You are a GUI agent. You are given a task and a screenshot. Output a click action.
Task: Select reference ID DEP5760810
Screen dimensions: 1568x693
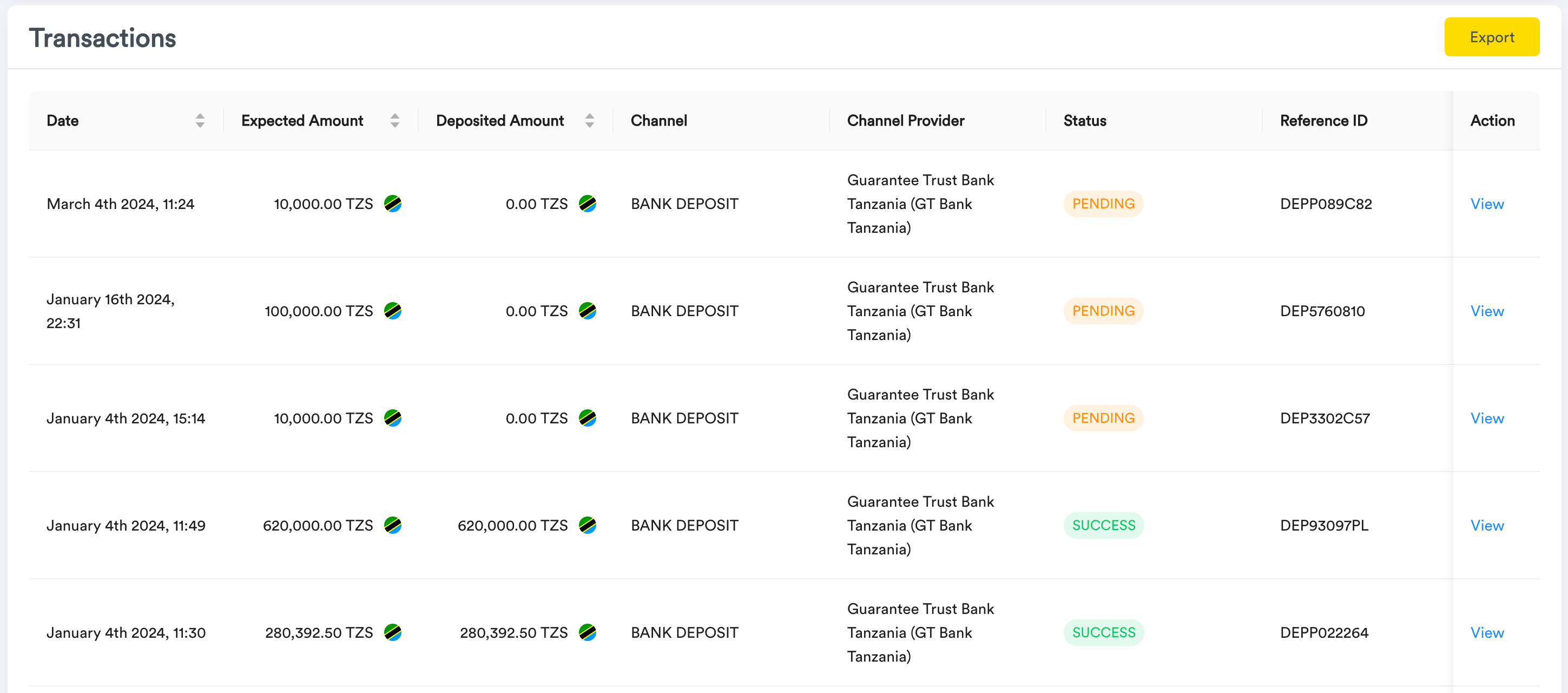(1322, 311)
